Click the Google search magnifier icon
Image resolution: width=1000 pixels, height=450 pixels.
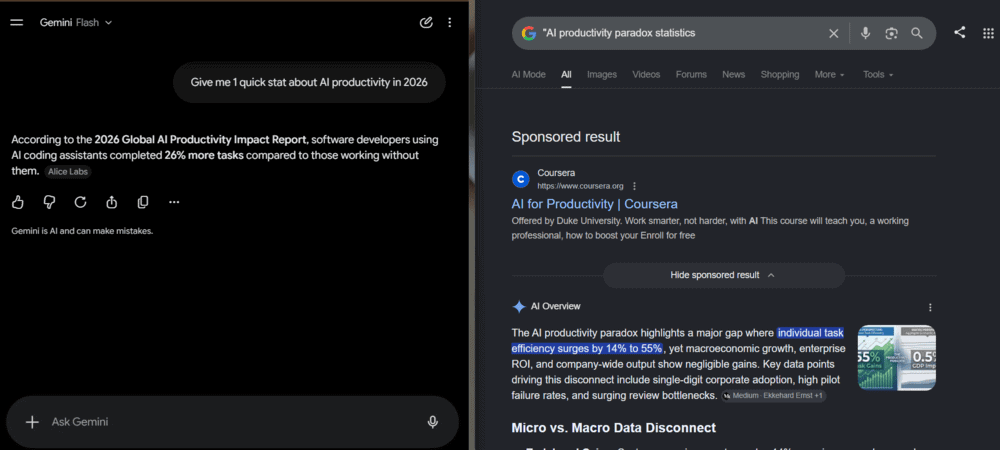(916, 33)
